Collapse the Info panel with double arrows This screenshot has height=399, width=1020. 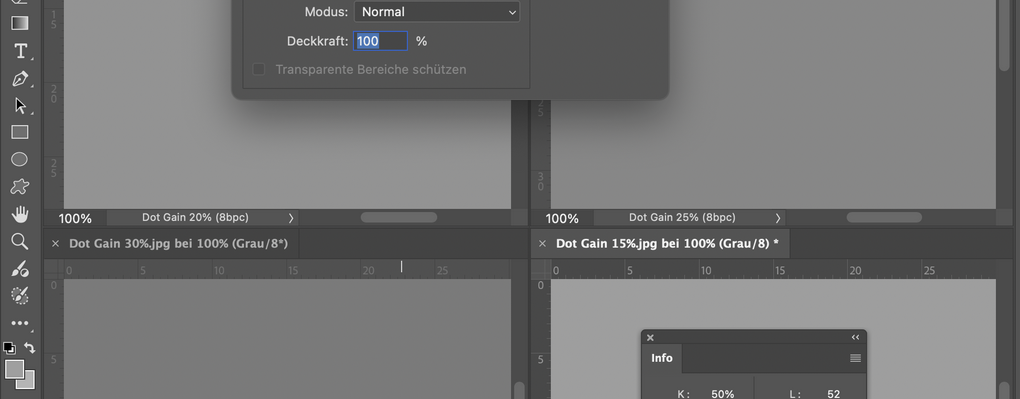coord(855,337)
